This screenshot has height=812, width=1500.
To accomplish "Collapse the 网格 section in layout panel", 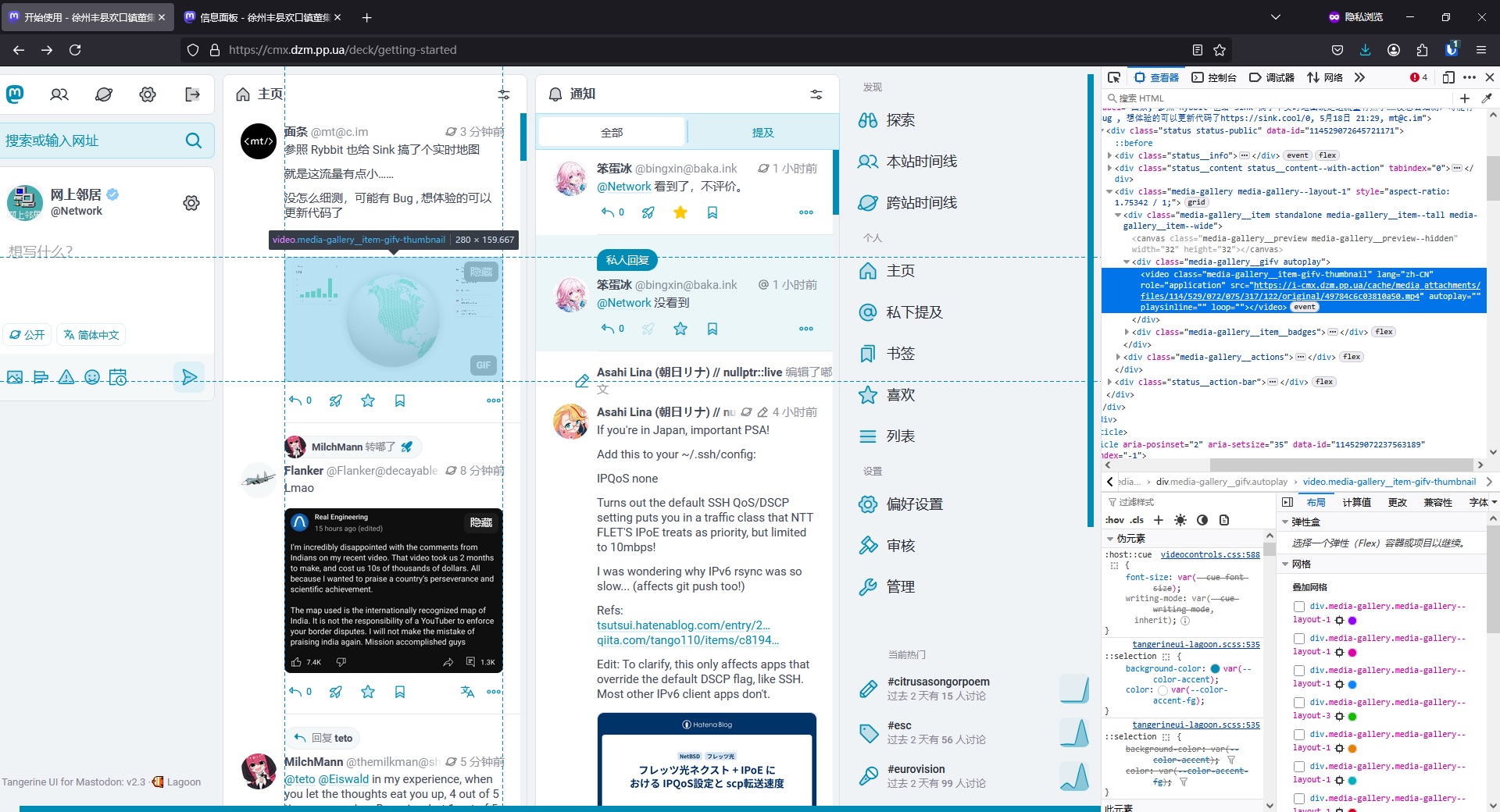I will click(1286, 564).
